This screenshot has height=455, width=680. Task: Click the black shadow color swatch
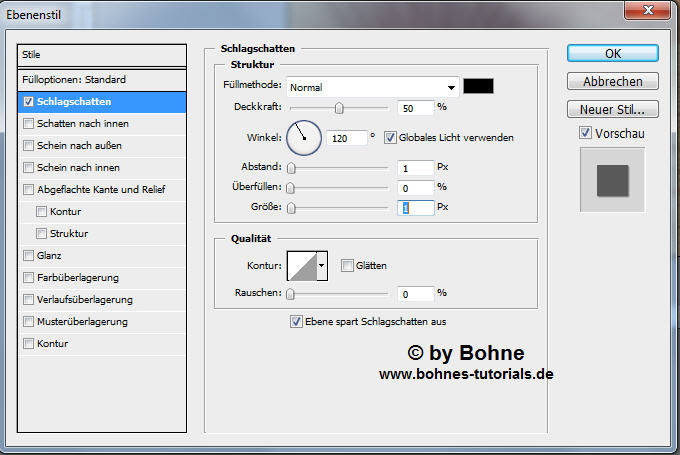pos(478,86)
